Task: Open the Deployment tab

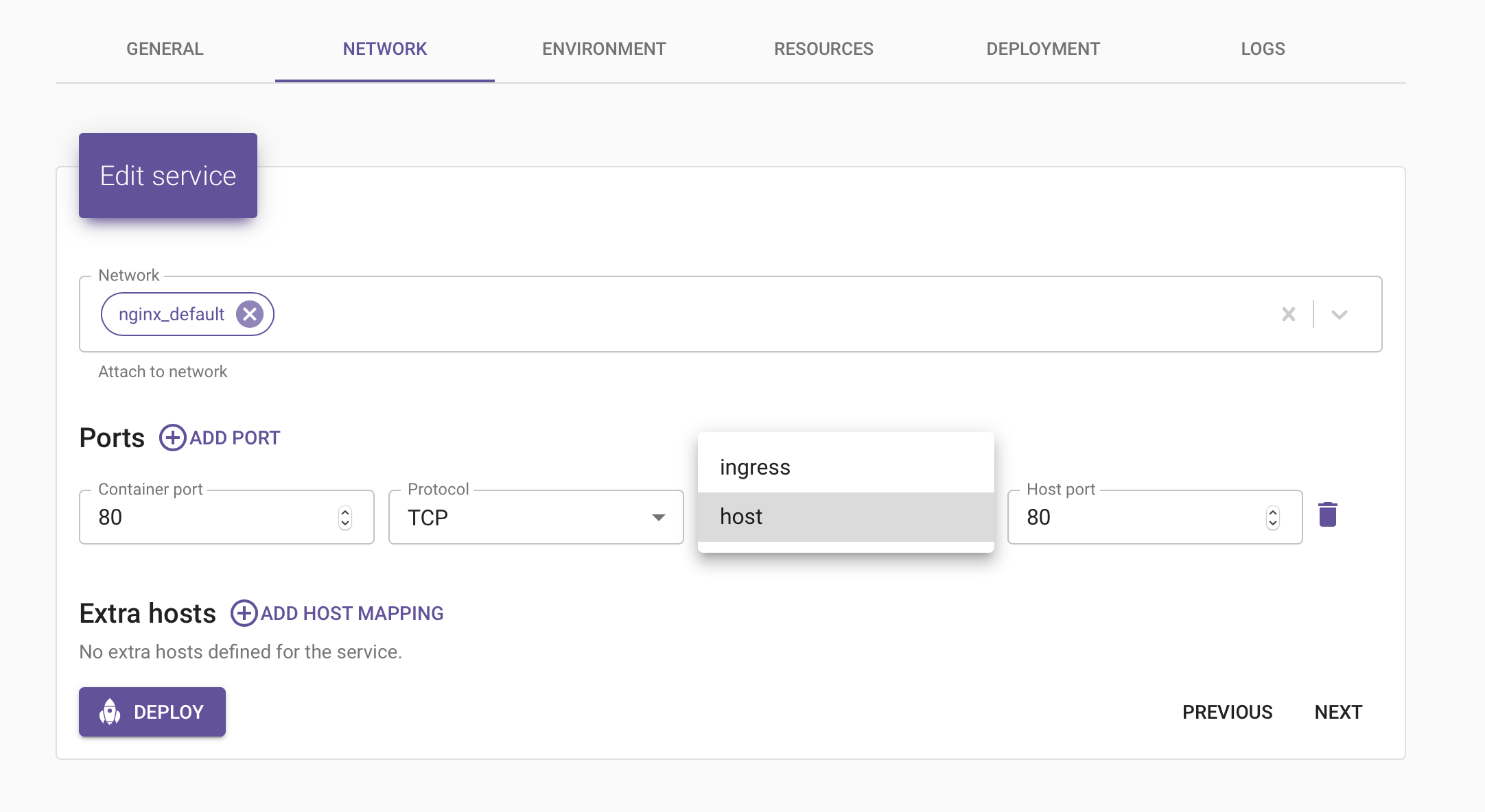Action: (x=1043, y=49)
